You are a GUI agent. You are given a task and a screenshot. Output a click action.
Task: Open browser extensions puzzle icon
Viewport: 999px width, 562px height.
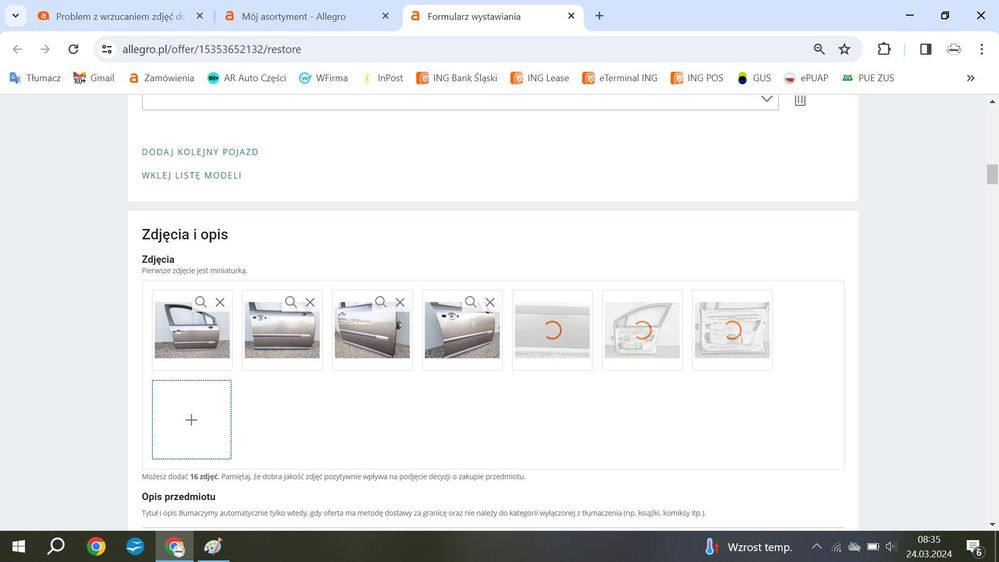[884, 49]
